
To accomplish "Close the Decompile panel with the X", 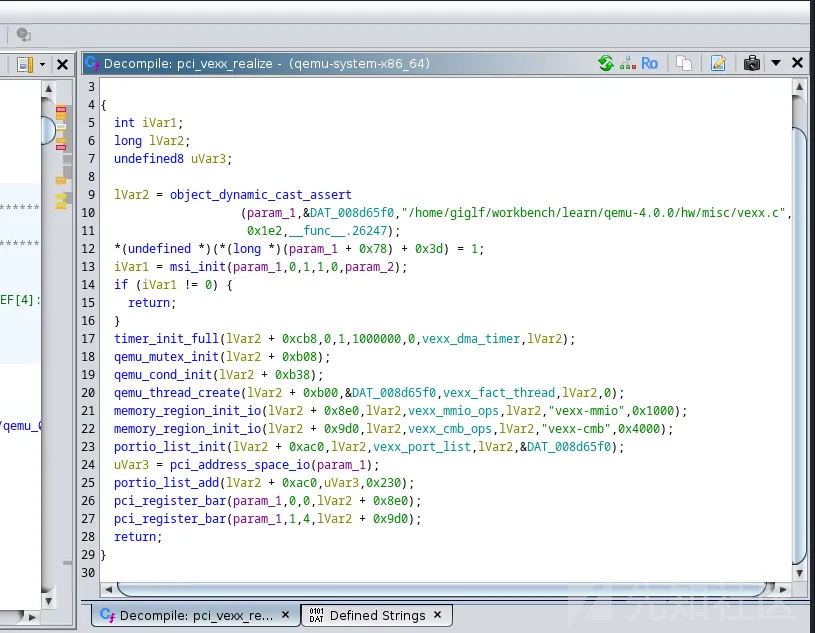I will (797, 63).
